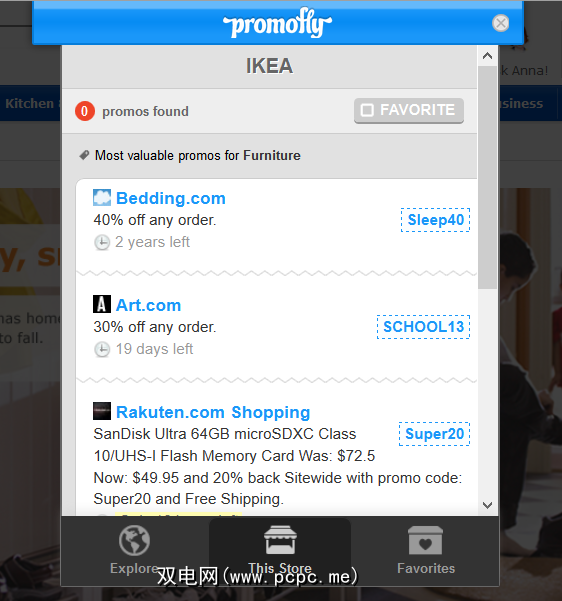This screenshot has width=562, height=601.
Task: Open the Bedding.com store link
Action: click(x=171, y=198)
